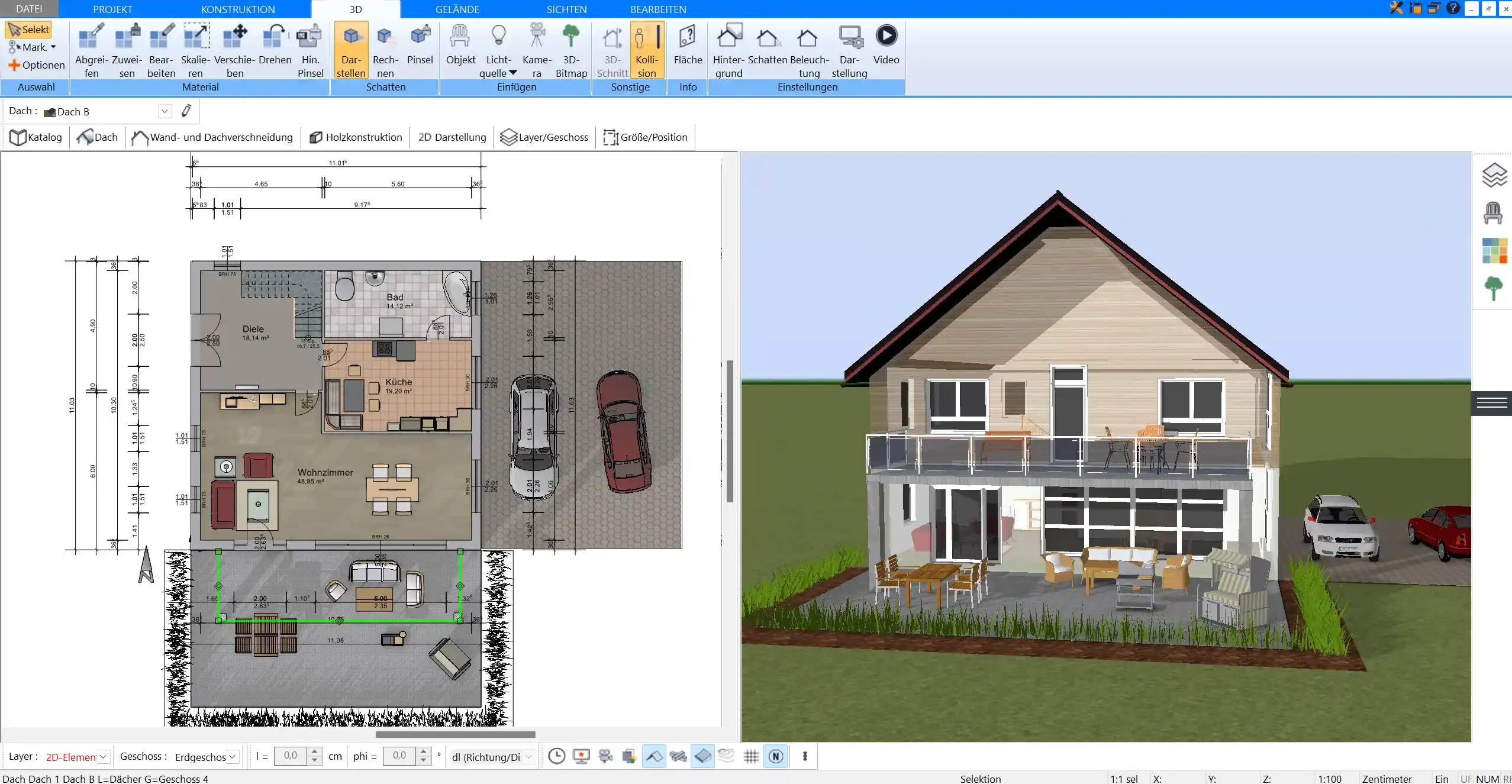Open Hintergrund settings

point(728,50)
